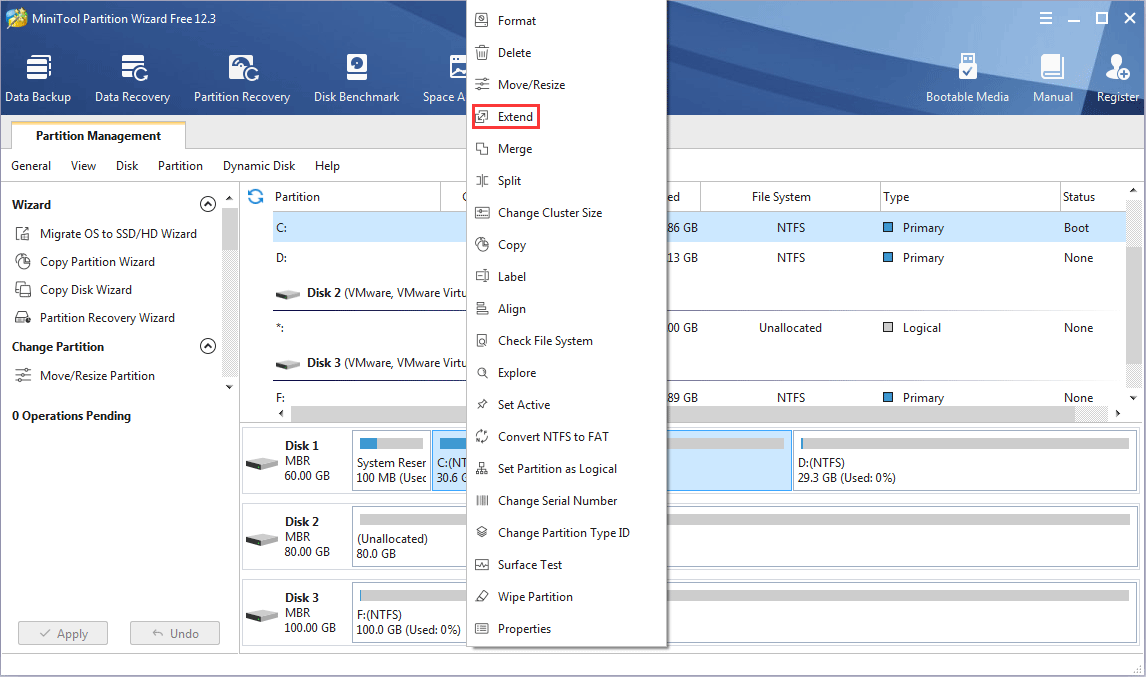Click the Label icon in context menu
Screen dimensions: 1146x677
coord(482,276)
